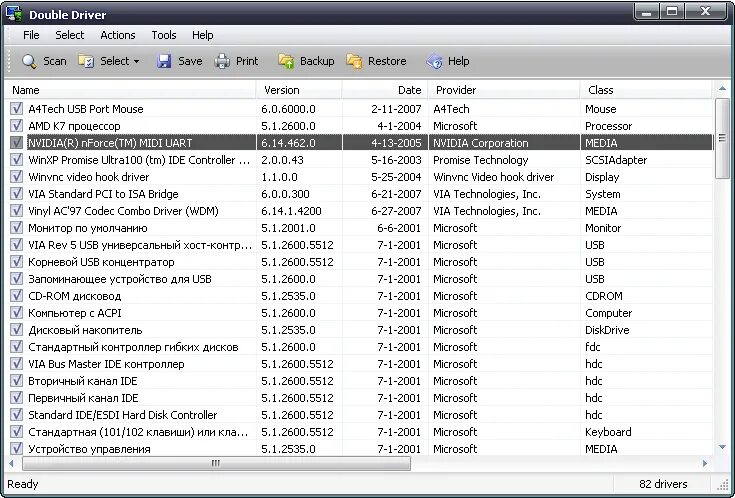Open the File menu
This screenshot has height=498, width=735.
(x=31, y=35)
